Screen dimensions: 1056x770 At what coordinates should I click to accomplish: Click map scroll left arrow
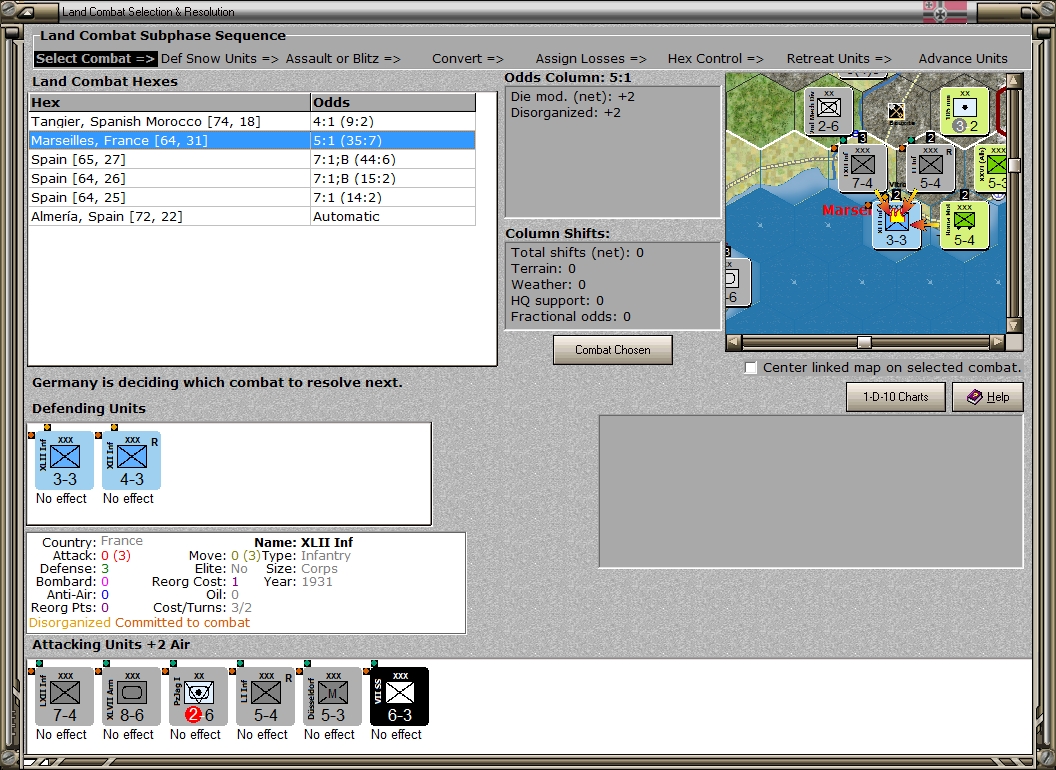(734, 342)
